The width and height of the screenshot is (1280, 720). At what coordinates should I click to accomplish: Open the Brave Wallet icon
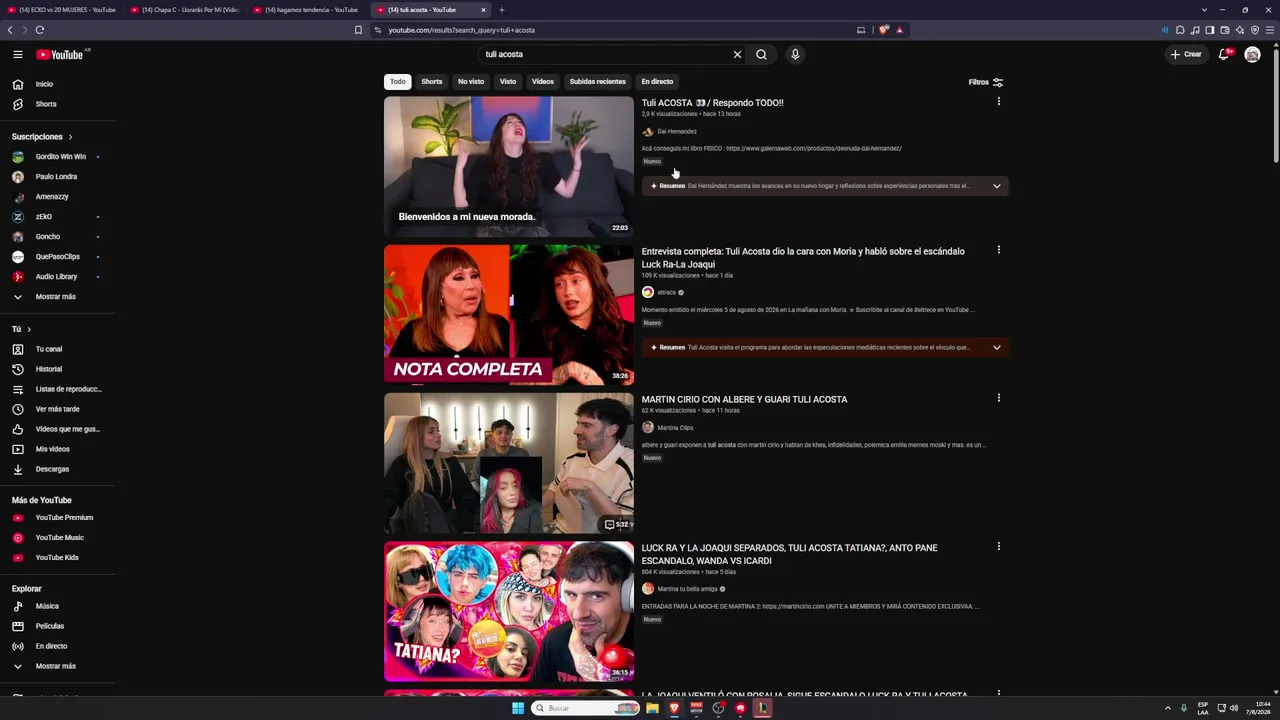click(x=1225, y=30)
